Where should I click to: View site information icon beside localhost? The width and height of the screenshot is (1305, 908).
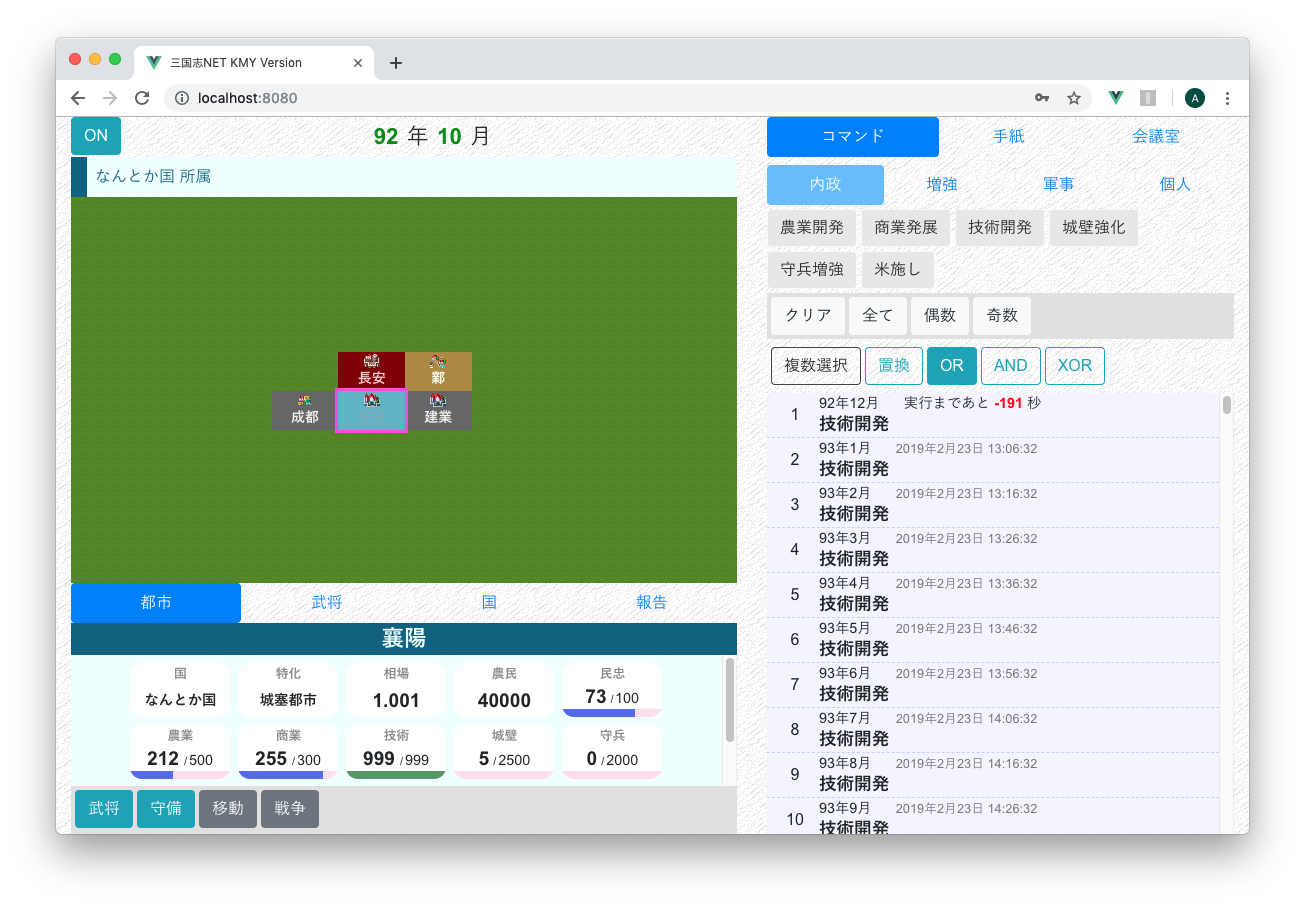click(x=182, y=98)
